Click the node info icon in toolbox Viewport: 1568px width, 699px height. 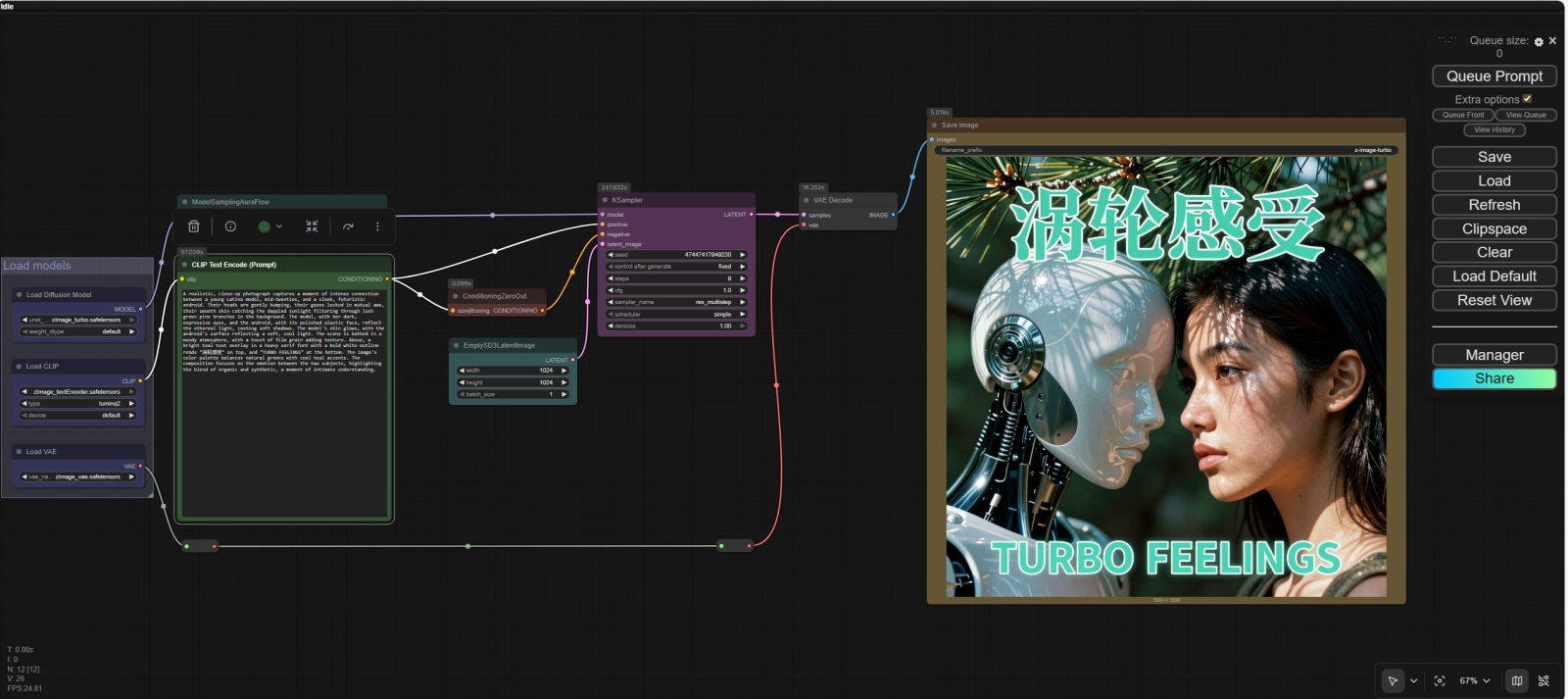230,226
